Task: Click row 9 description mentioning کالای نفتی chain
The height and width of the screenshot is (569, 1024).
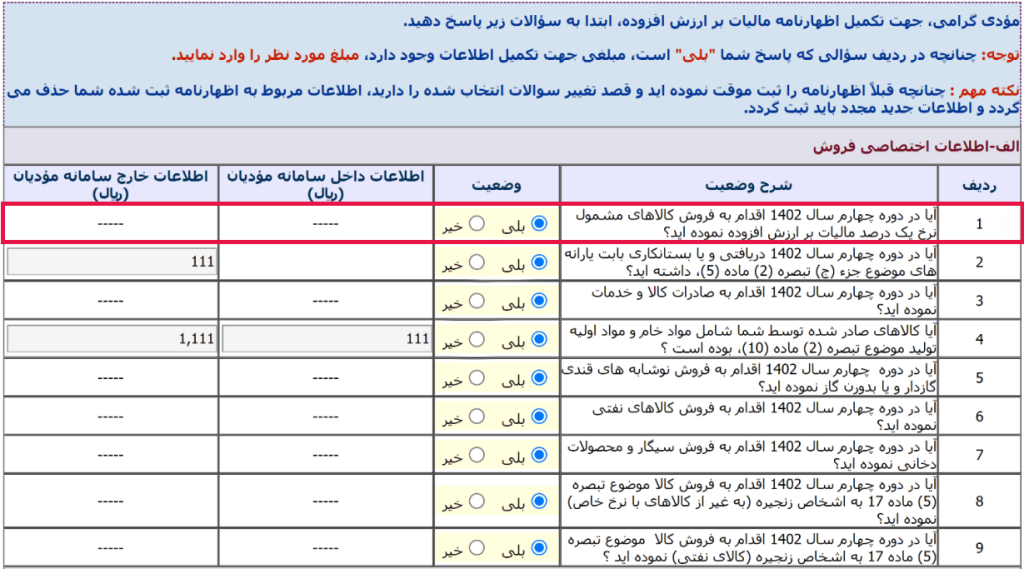Action: [x=752, y=548]
